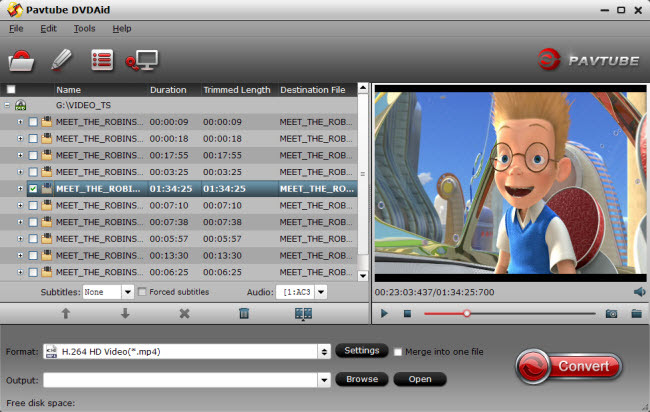
Task: Click the title list scroll up arrow
Action: 363,87
